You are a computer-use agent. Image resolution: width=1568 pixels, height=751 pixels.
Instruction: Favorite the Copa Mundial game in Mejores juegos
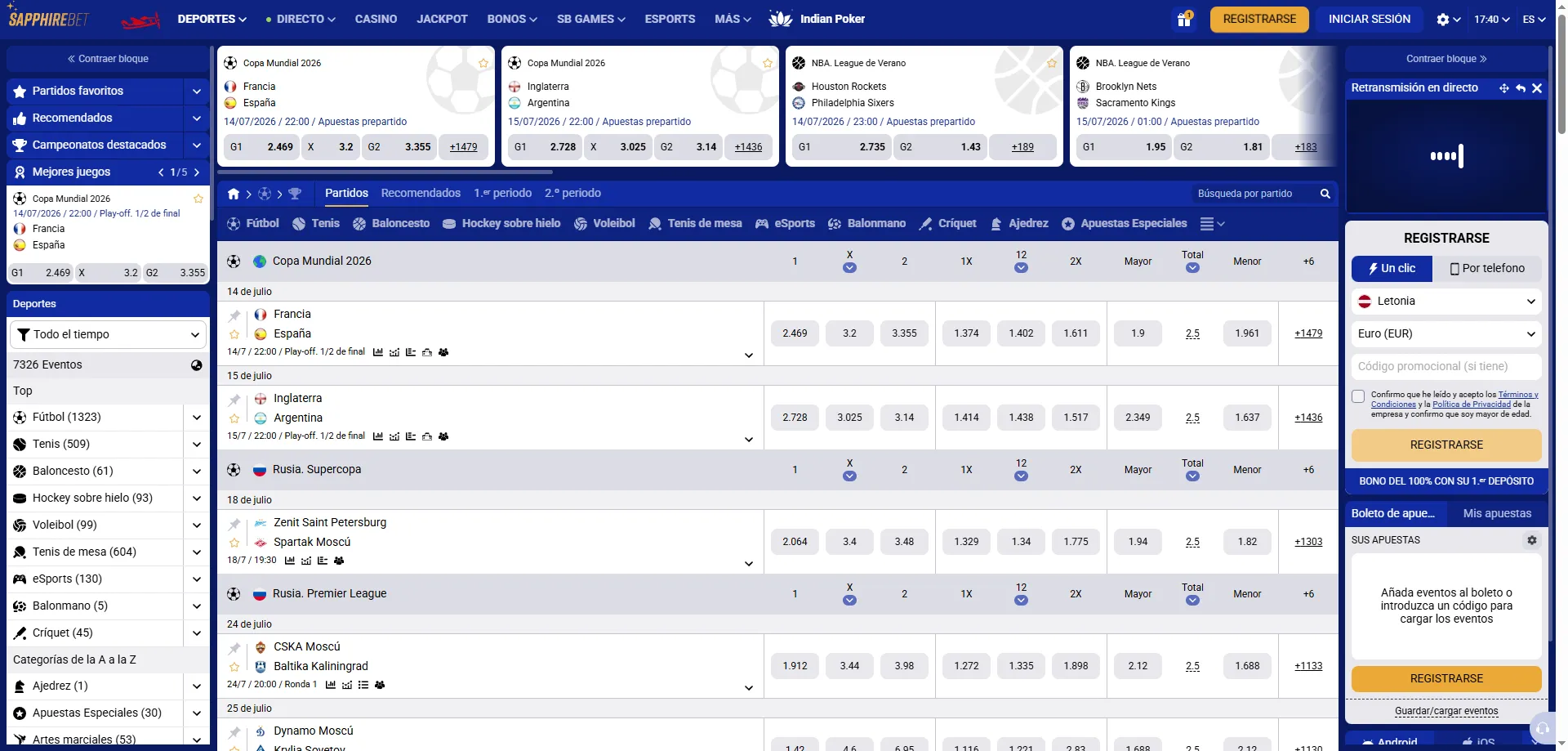[x=198, y=199]
